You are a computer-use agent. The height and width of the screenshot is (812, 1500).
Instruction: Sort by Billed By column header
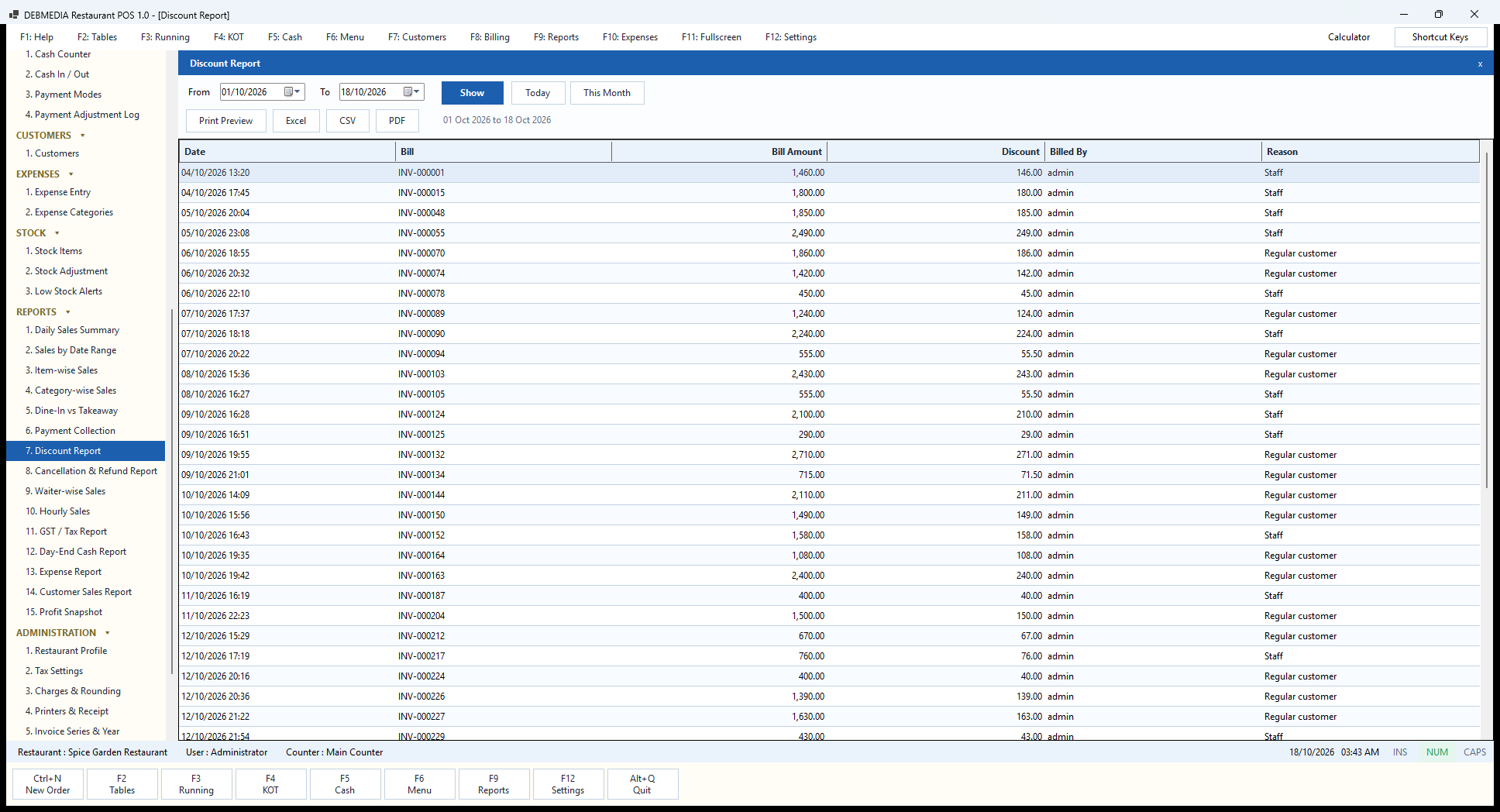[x=1153, y=152]
